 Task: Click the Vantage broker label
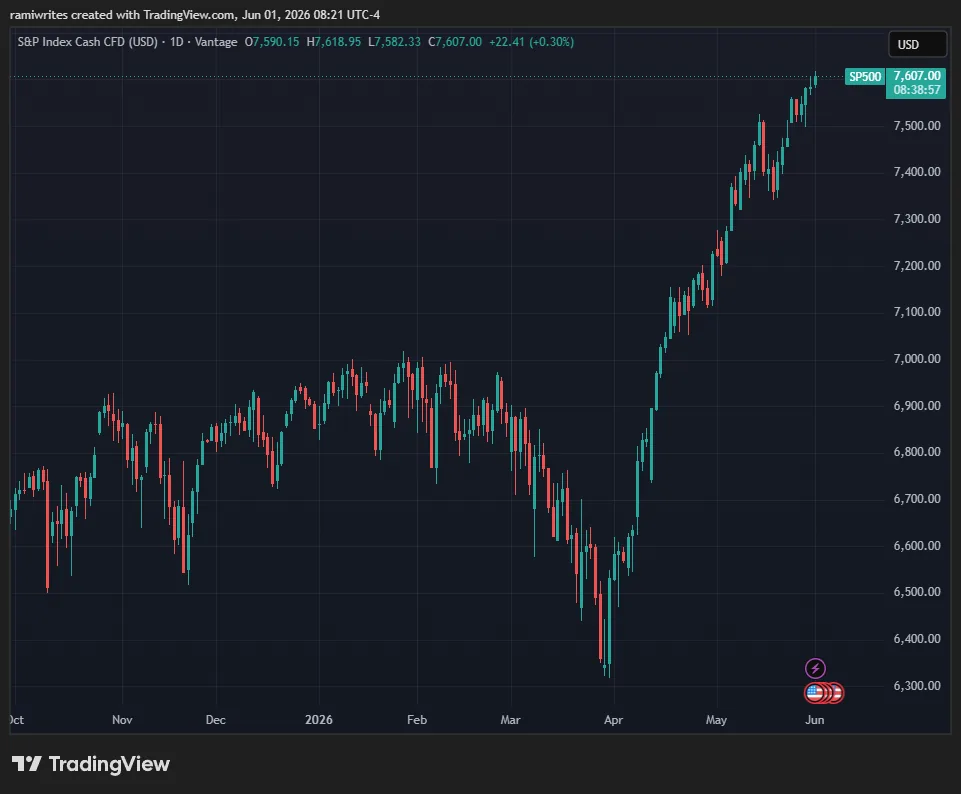click(x=216, y=42)
